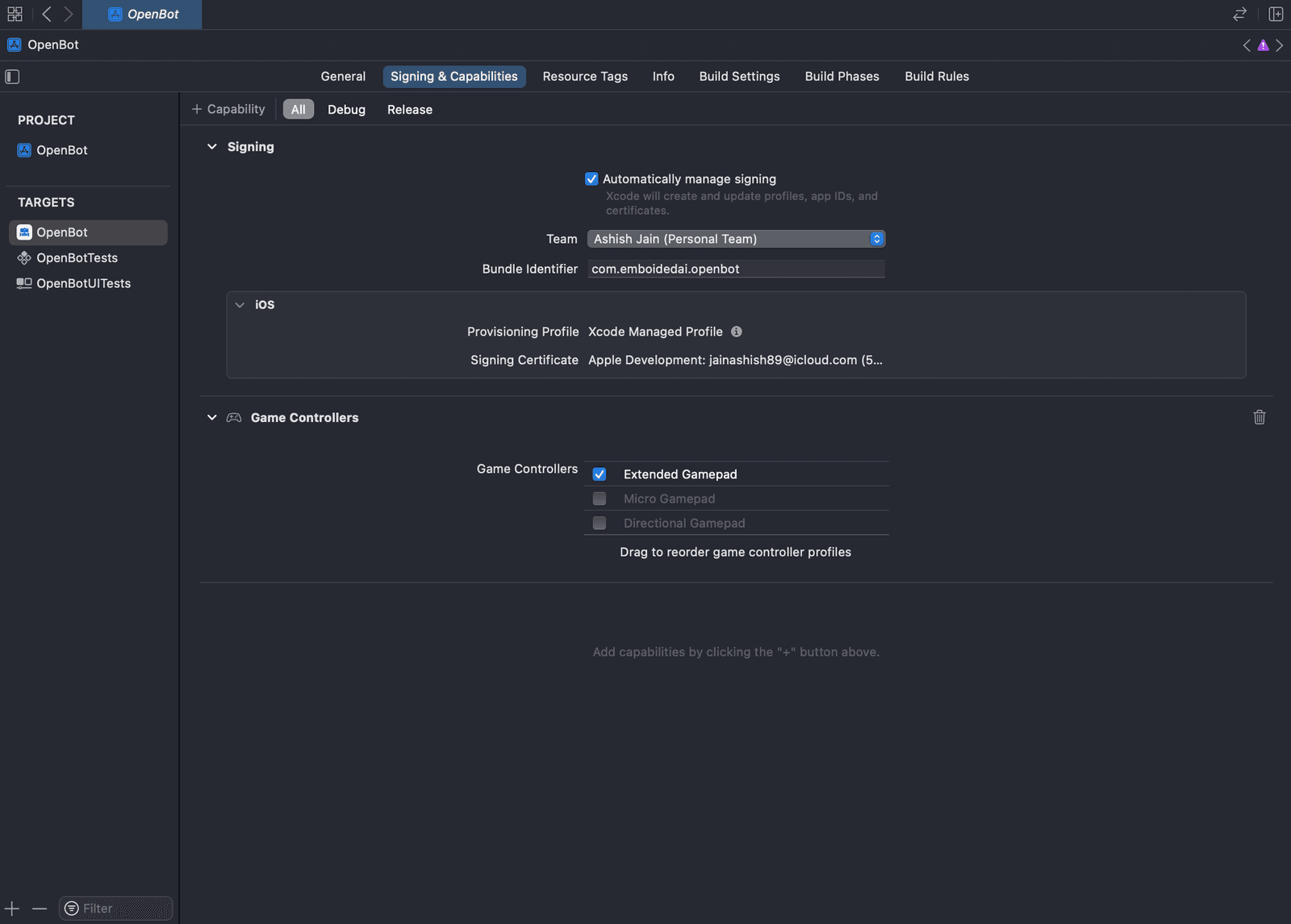Click the swap editor arrows icon
Image resolution: width=1291 pixels, height=924 pixels.
1240,14
